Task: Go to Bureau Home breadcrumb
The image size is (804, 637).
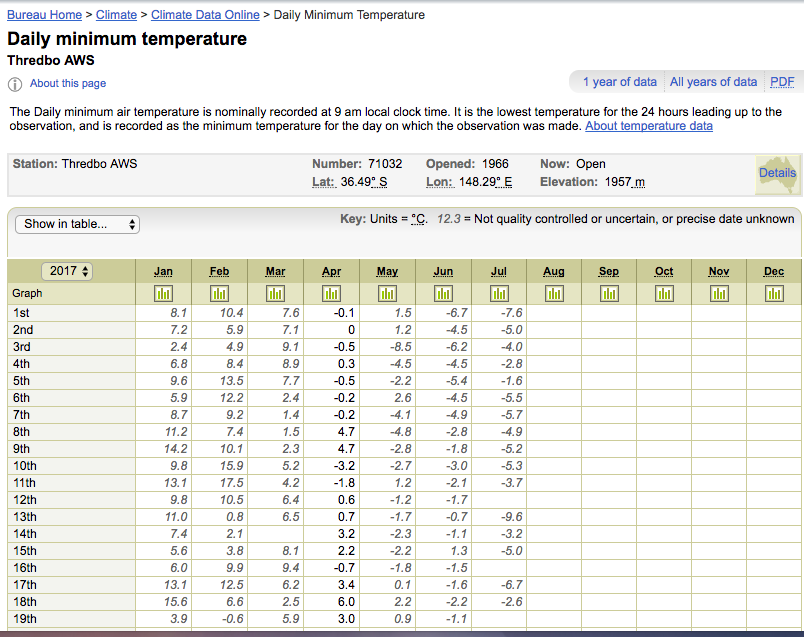Action: 44,15
